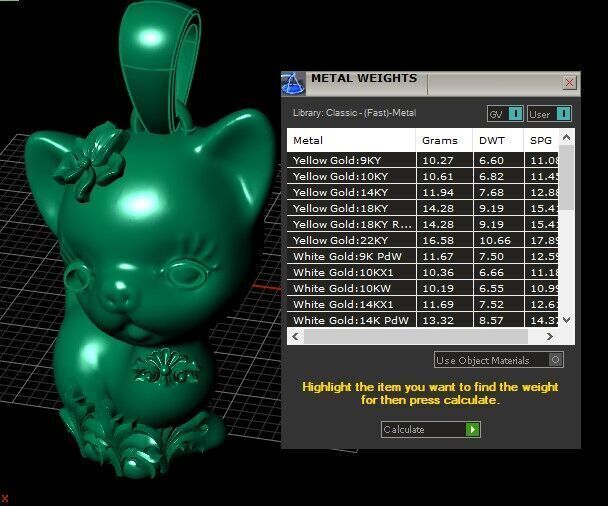Image resolution: width=608 pixels, height=506 pixels.
Task: Toggle the User library switch
Action: click(x=549, y=114)
